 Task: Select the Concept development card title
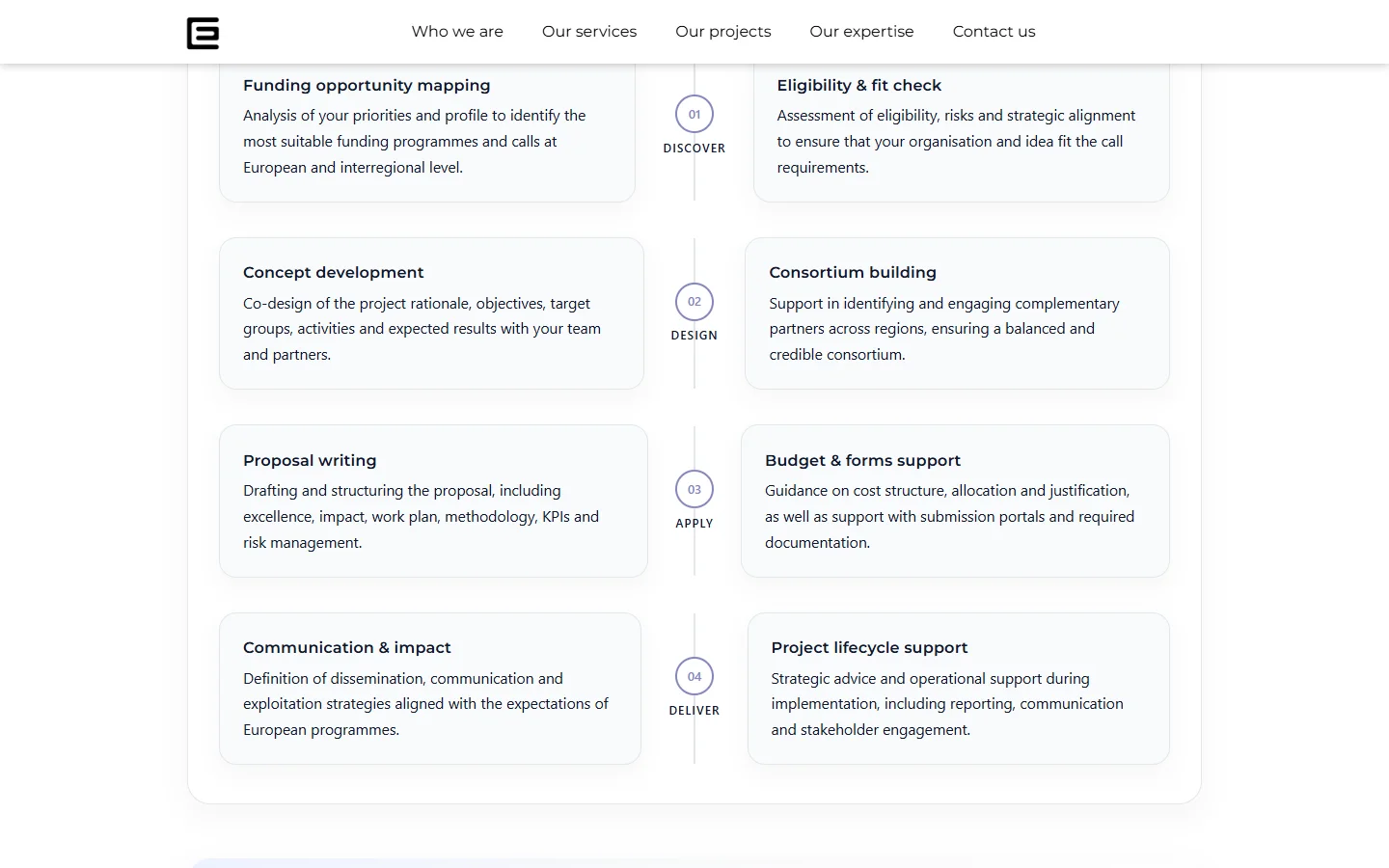click(334, 273)
